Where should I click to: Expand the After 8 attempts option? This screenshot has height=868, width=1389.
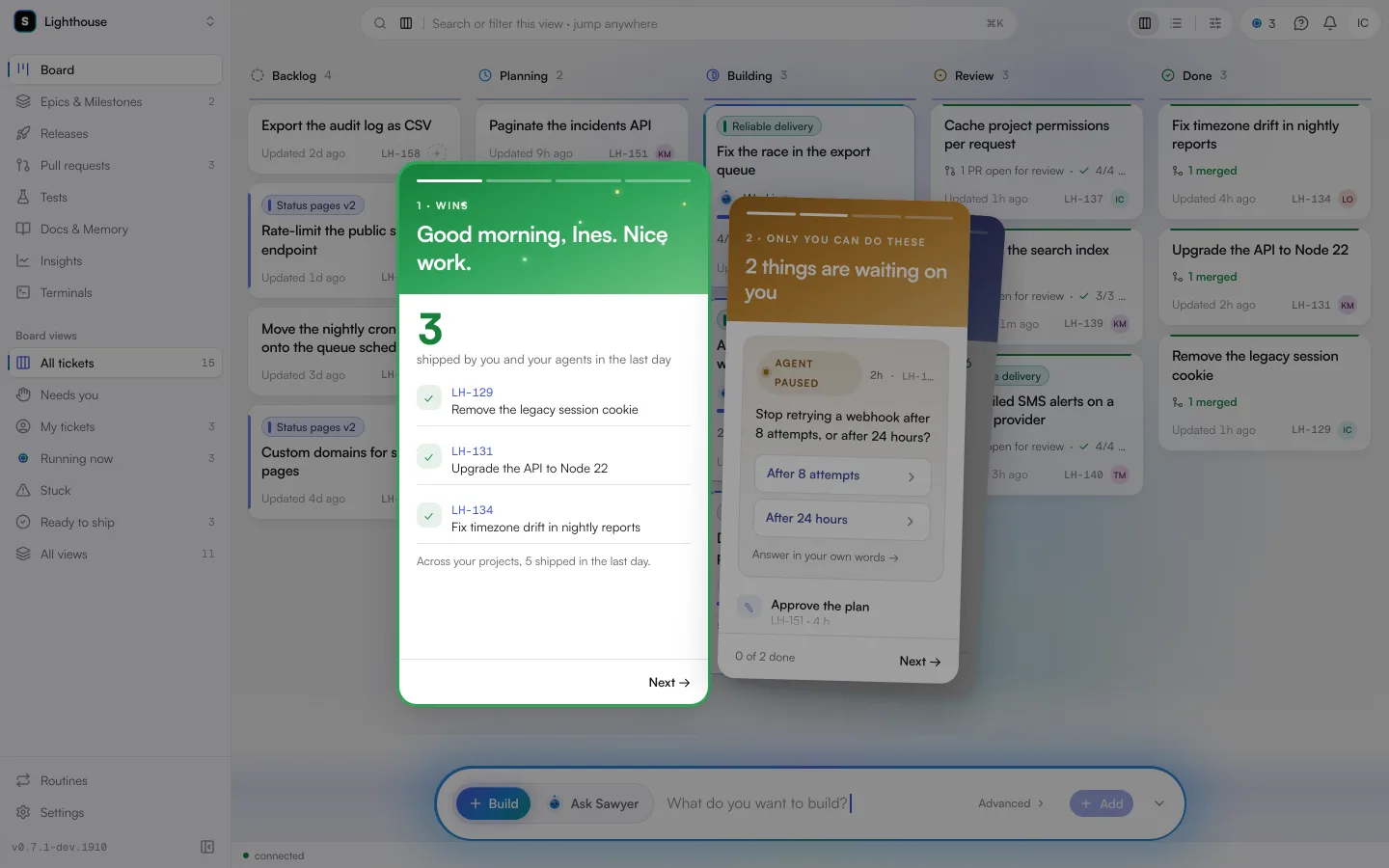tap(841, 475)
